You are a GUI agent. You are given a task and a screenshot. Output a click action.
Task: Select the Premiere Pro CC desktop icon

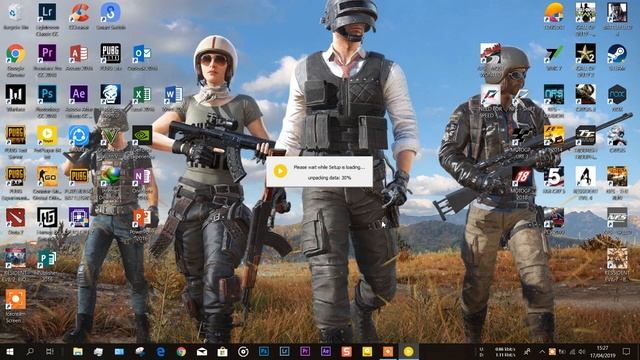pyautogui.click(x=47, y=53)
